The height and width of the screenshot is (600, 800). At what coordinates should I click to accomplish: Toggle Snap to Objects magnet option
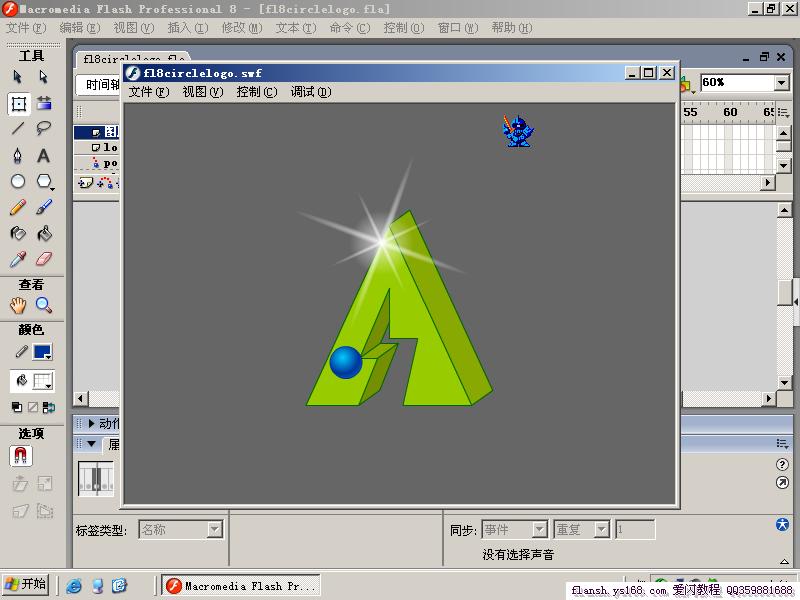[20, 456]
